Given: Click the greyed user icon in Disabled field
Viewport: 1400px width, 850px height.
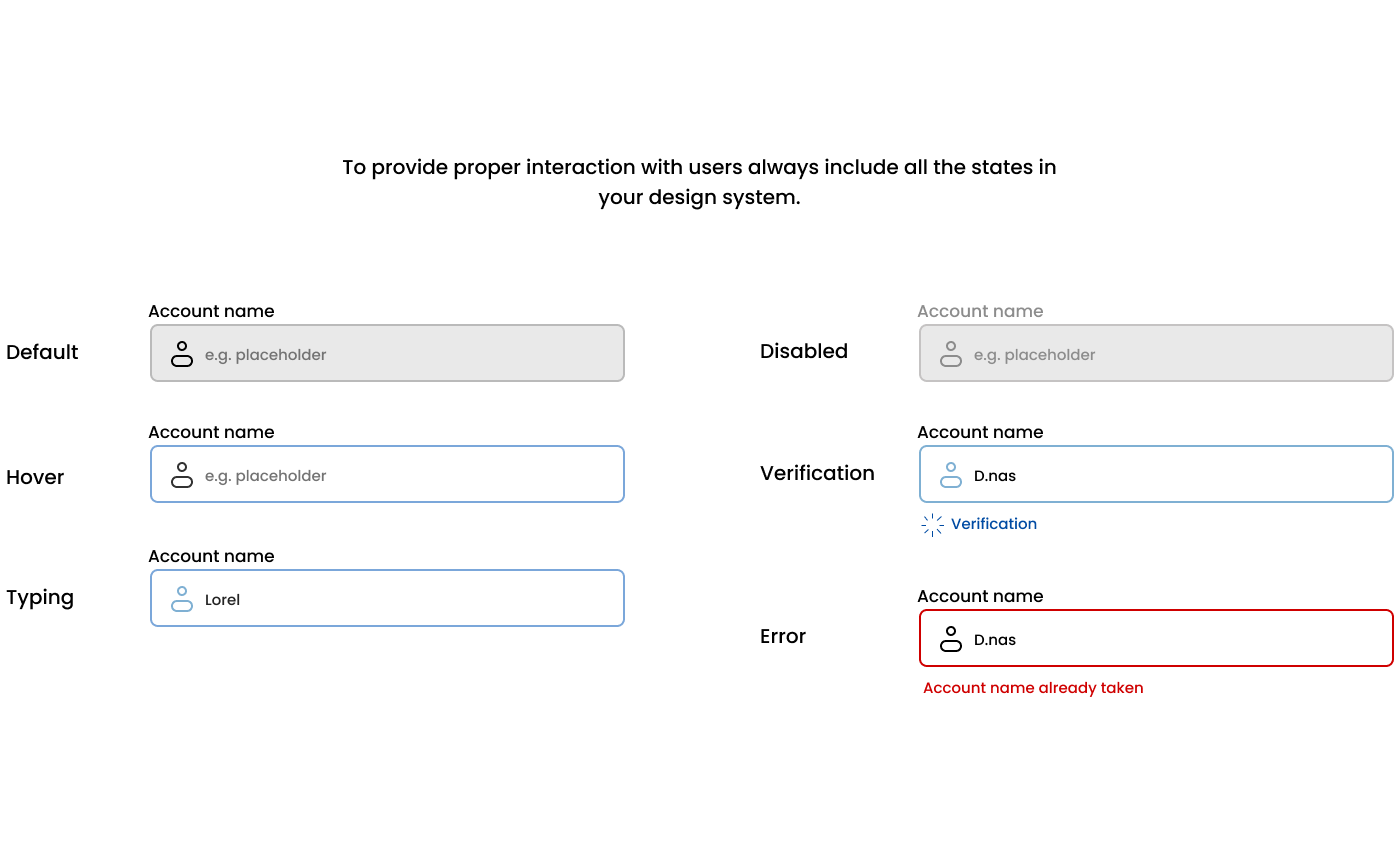Looking at the screenshot, I should click(951, 354).
